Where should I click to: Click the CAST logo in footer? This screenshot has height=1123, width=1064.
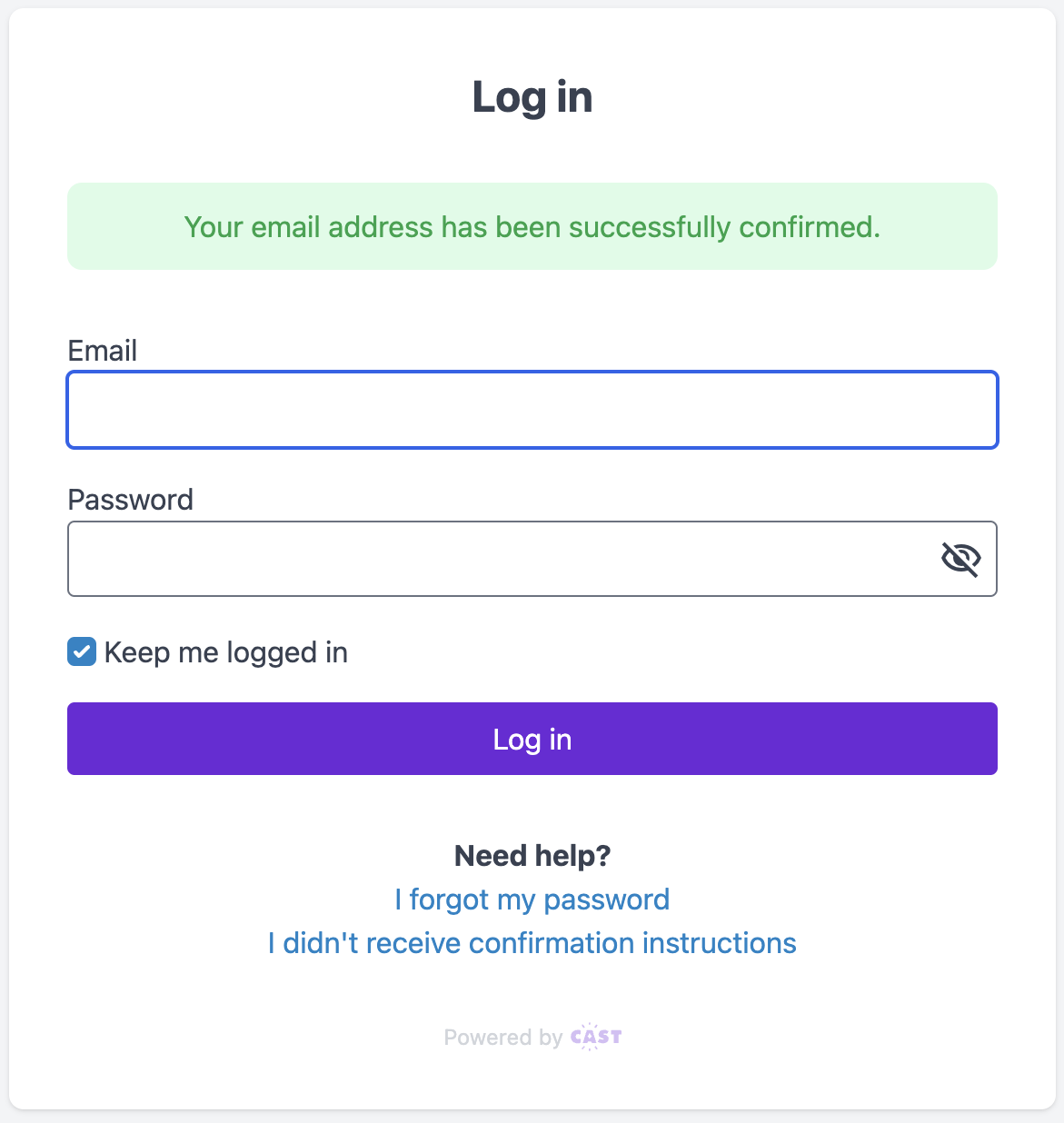(596, 1037)
